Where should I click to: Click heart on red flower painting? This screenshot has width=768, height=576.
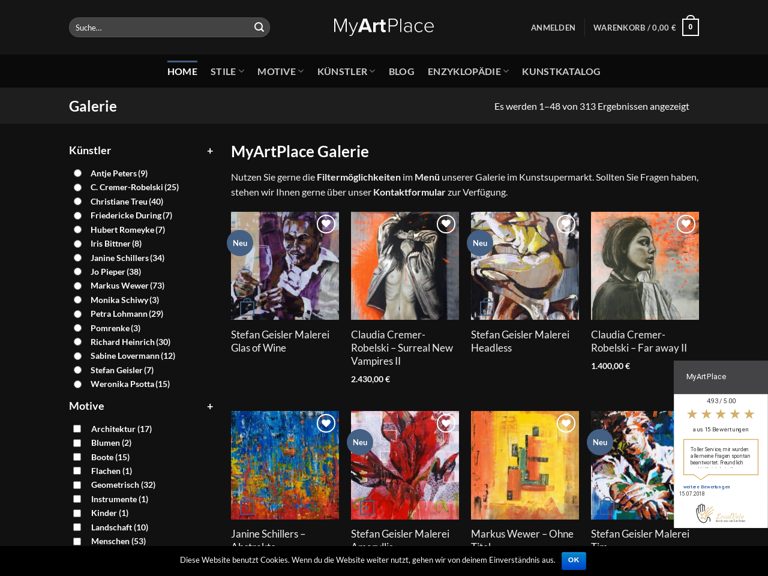(x=446, y=423)
